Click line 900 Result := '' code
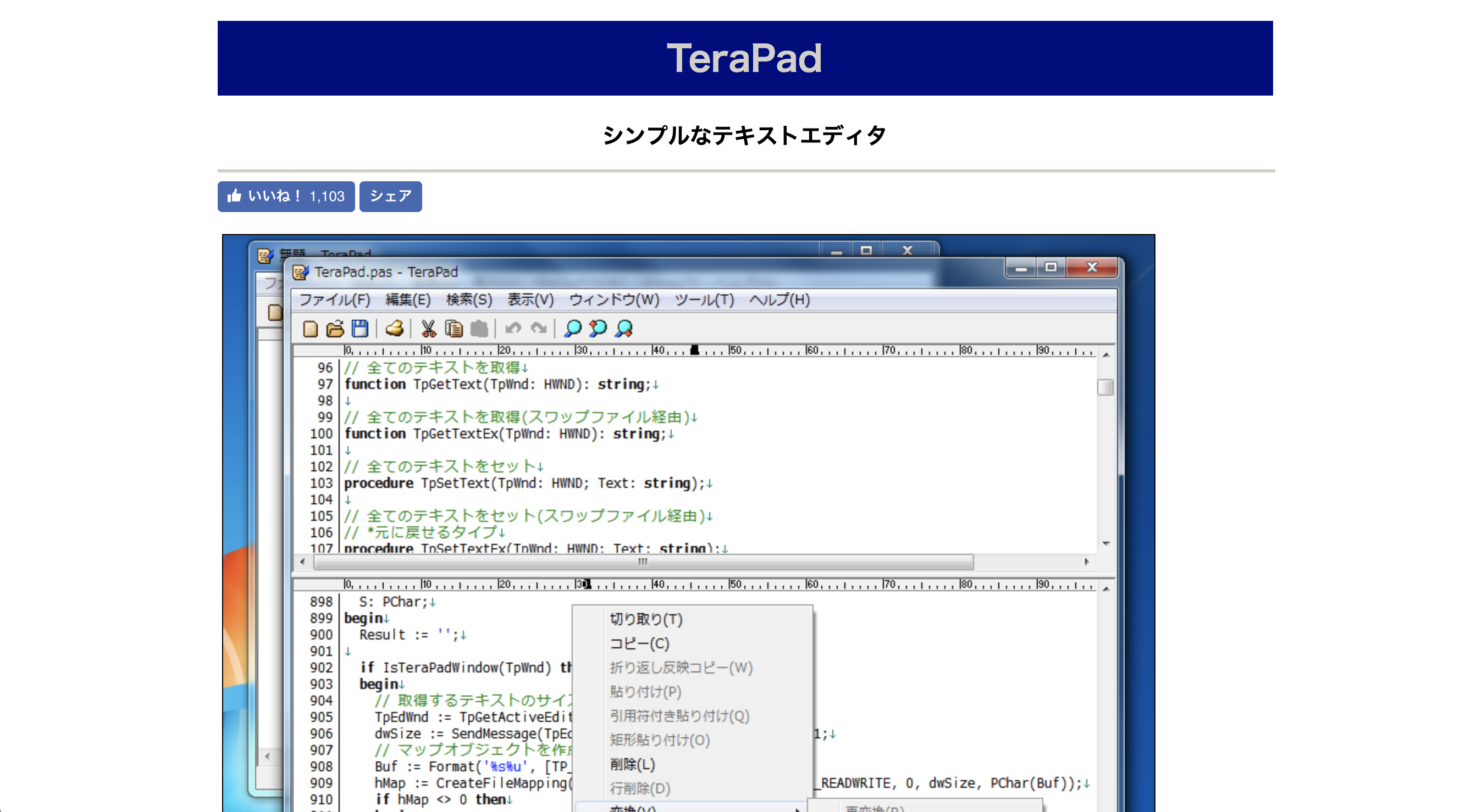The image size is (1471, 812). [x=413, y=635]
